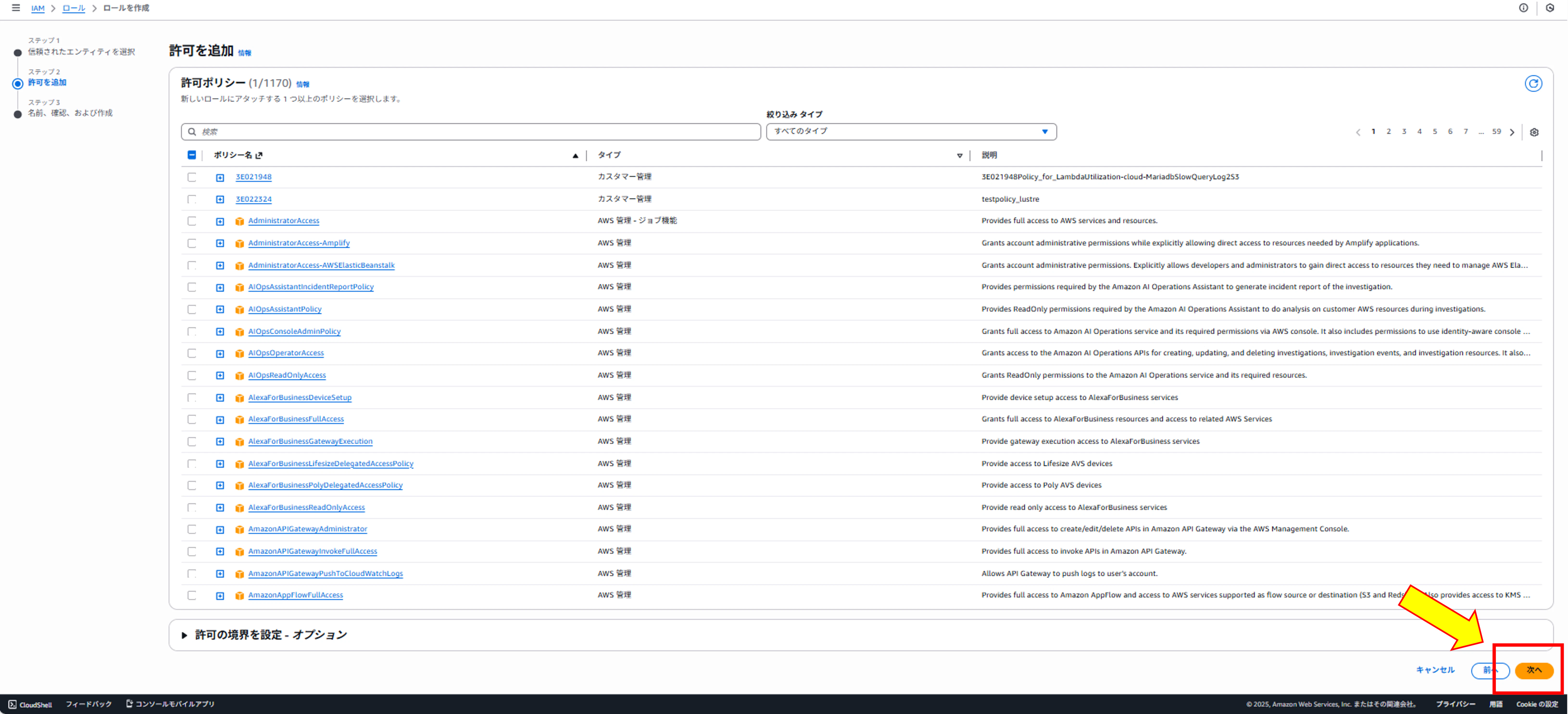The width and height of the screenshot is (1568, 714).
Task: Open the hamburger navigation menu
Action: click(16, 8)
